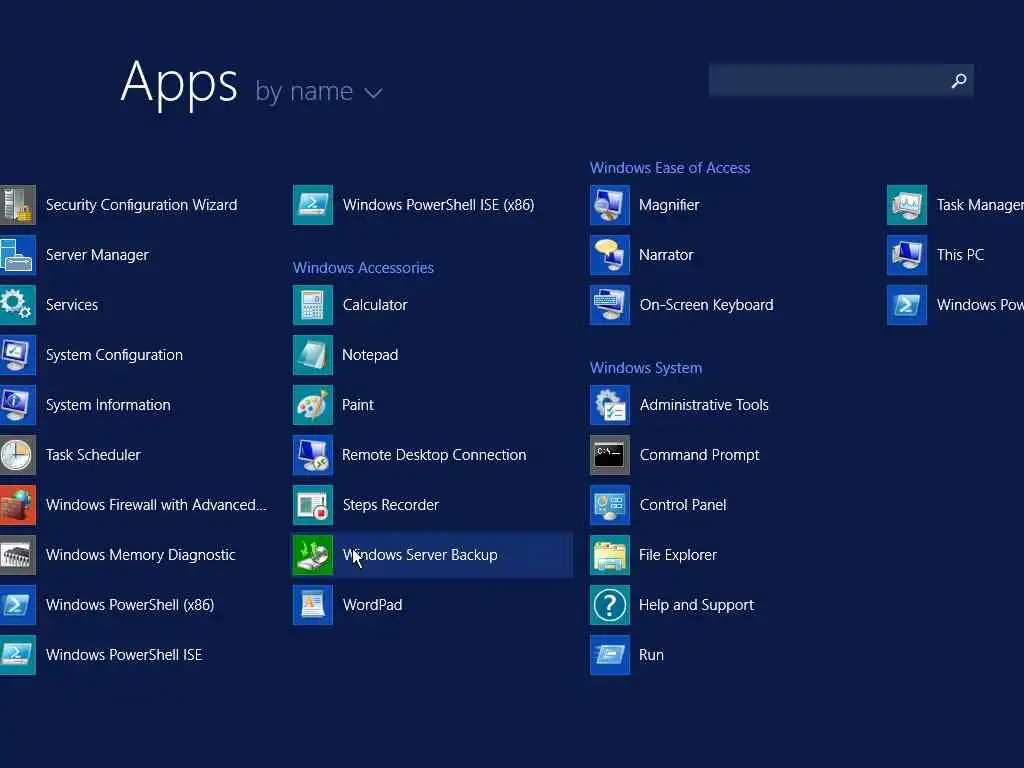Open the partially visible Windows PowerShell icon at right
This screenshot has height=768, width=1024.
907,305
